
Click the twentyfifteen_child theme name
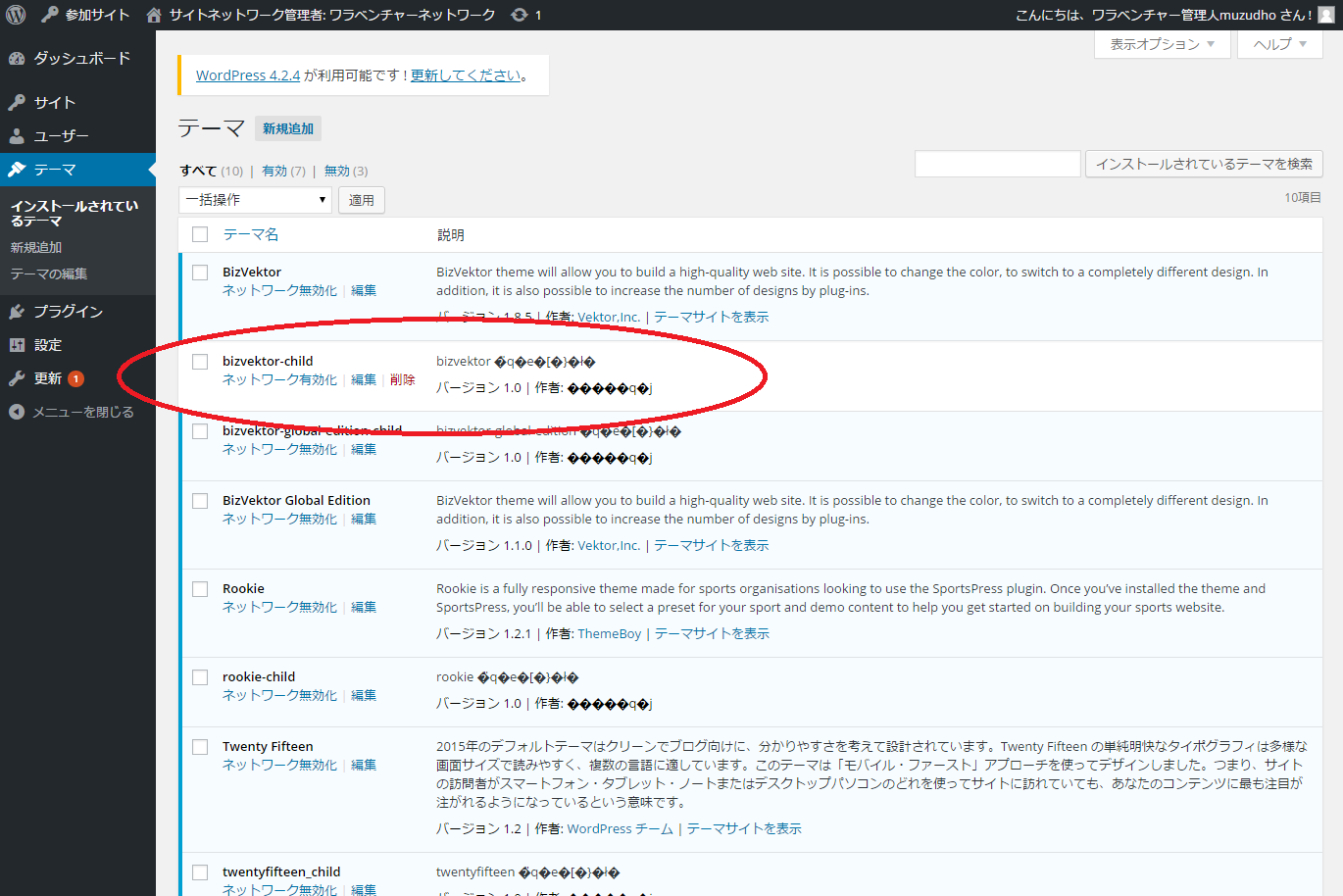click(281, 872)
